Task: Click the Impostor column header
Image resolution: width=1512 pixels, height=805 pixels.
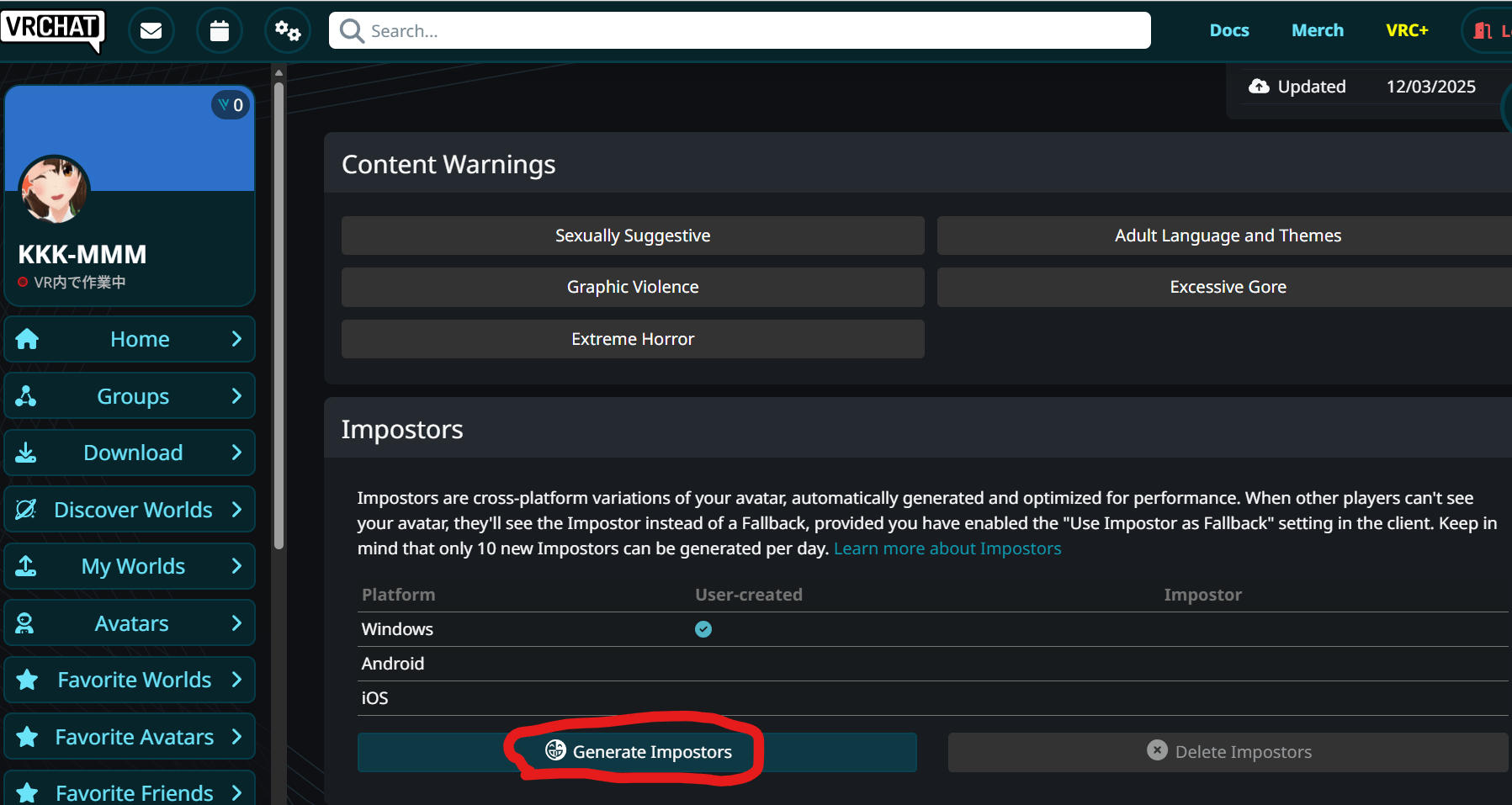Action: 1202,595
